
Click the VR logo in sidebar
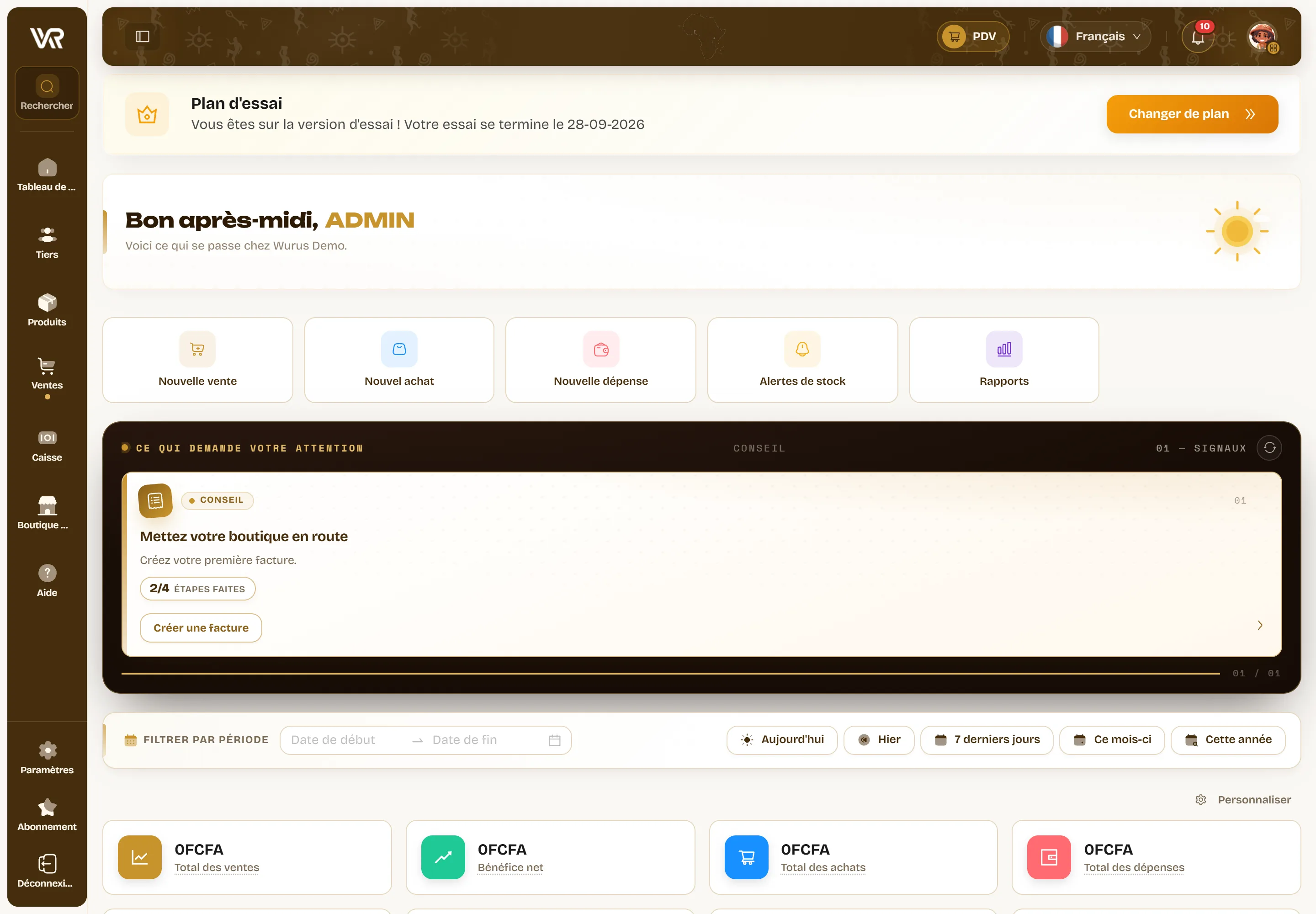pos(47,38)
